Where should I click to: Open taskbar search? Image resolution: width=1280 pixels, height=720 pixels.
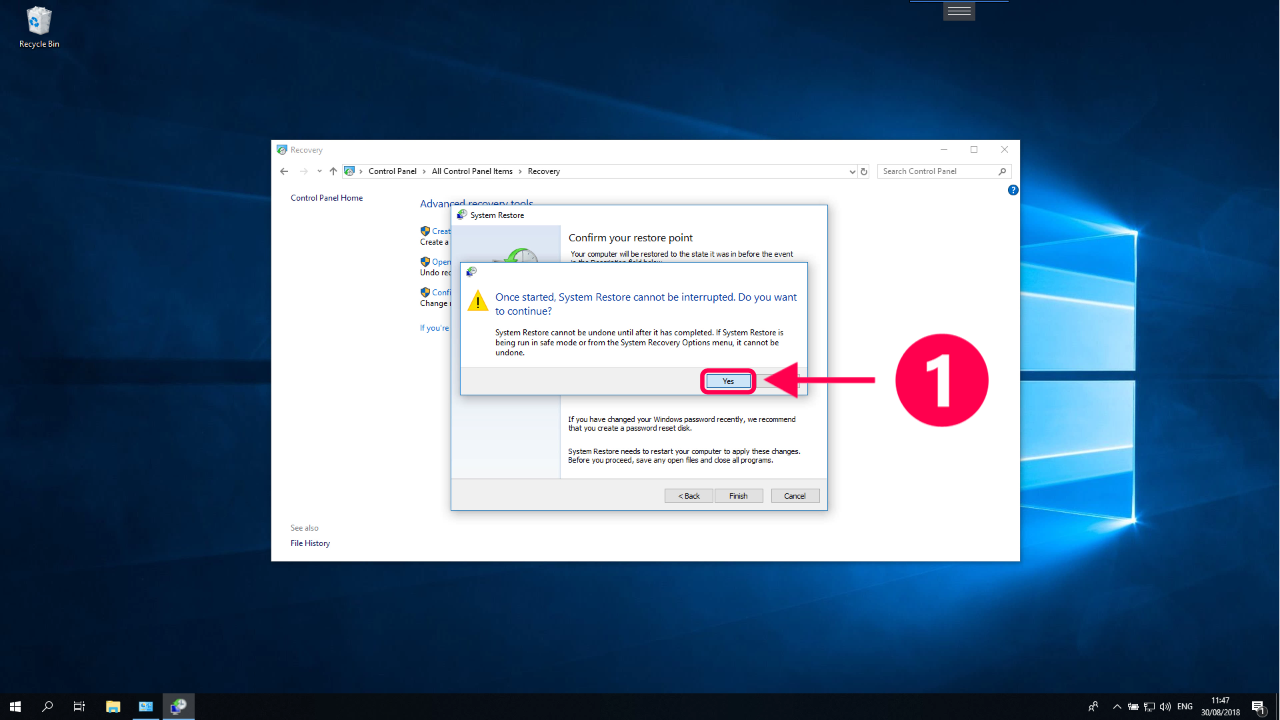[47, 706]
